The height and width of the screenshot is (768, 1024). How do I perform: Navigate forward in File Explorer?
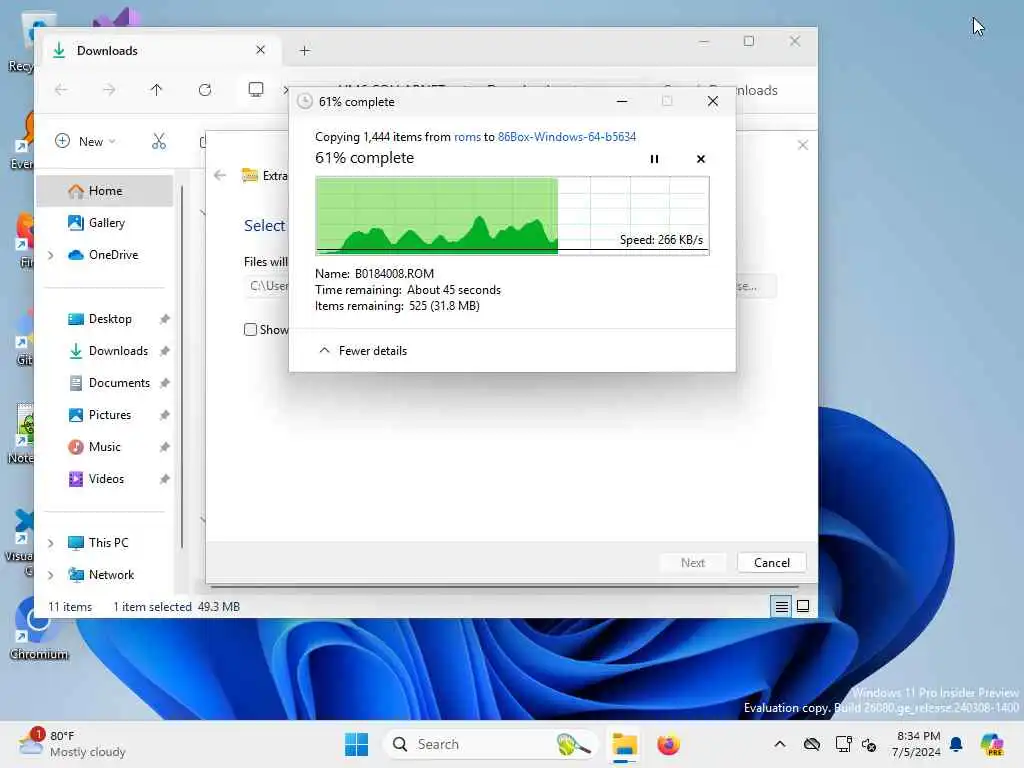click(109, 89)
